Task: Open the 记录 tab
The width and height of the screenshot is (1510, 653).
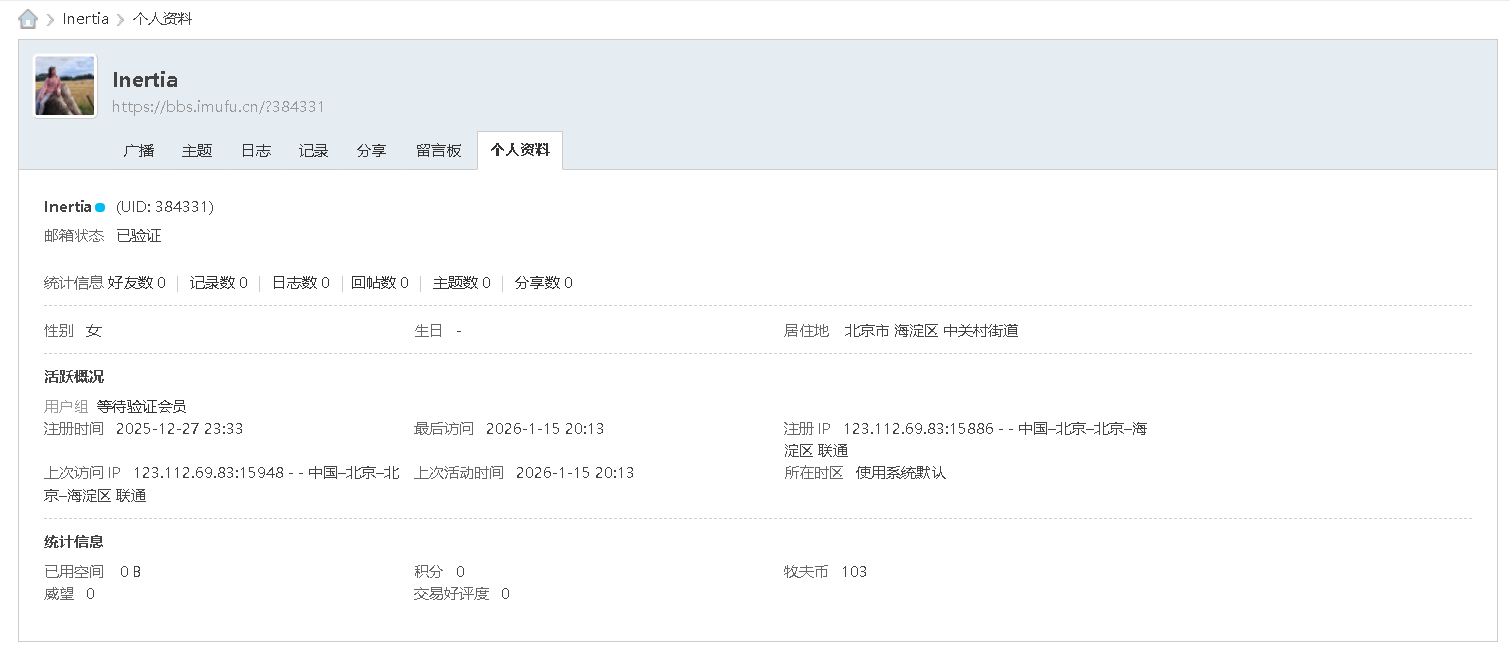Action: click(313, 149)
